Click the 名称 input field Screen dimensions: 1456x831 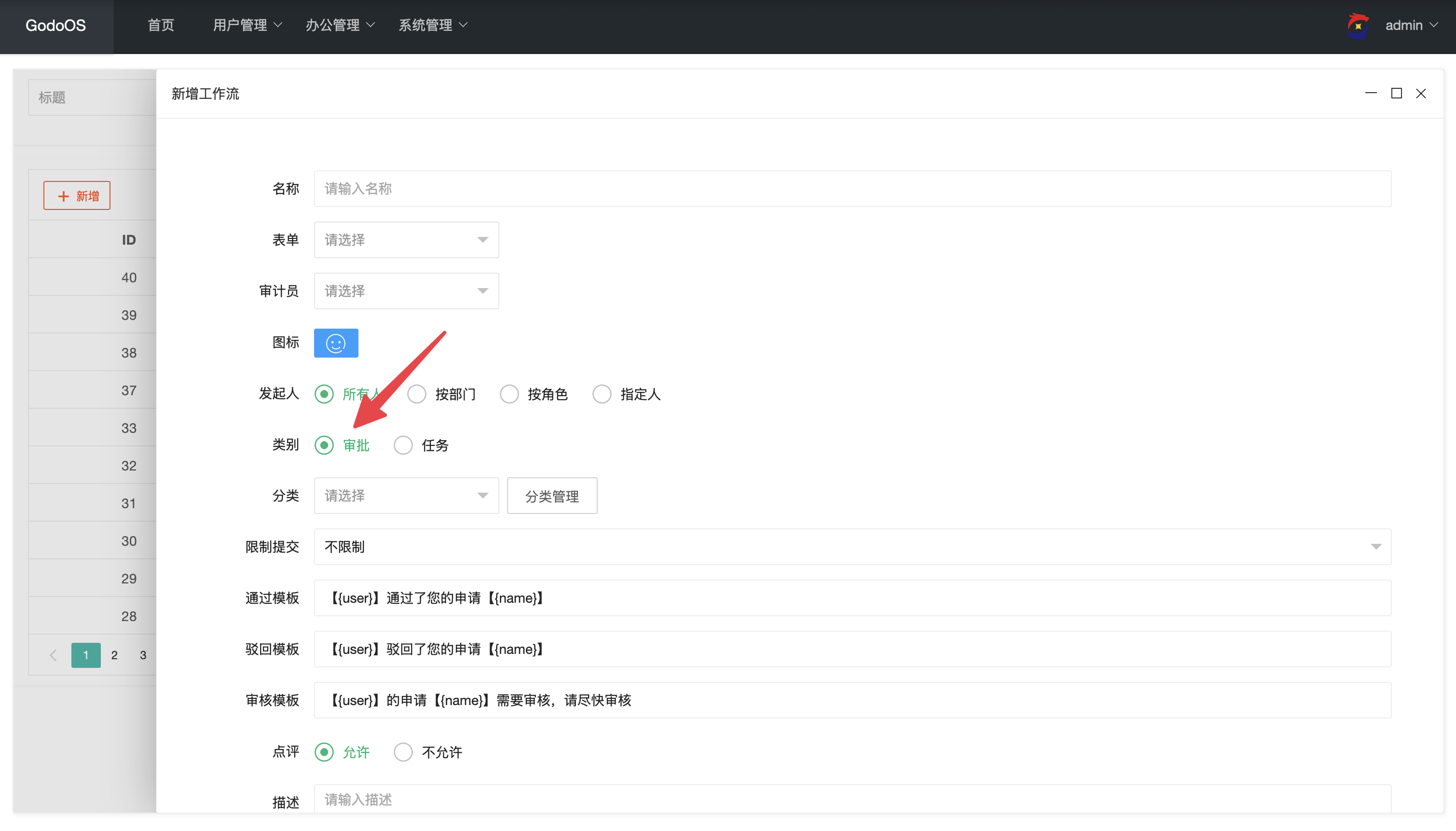click(852, 189)
